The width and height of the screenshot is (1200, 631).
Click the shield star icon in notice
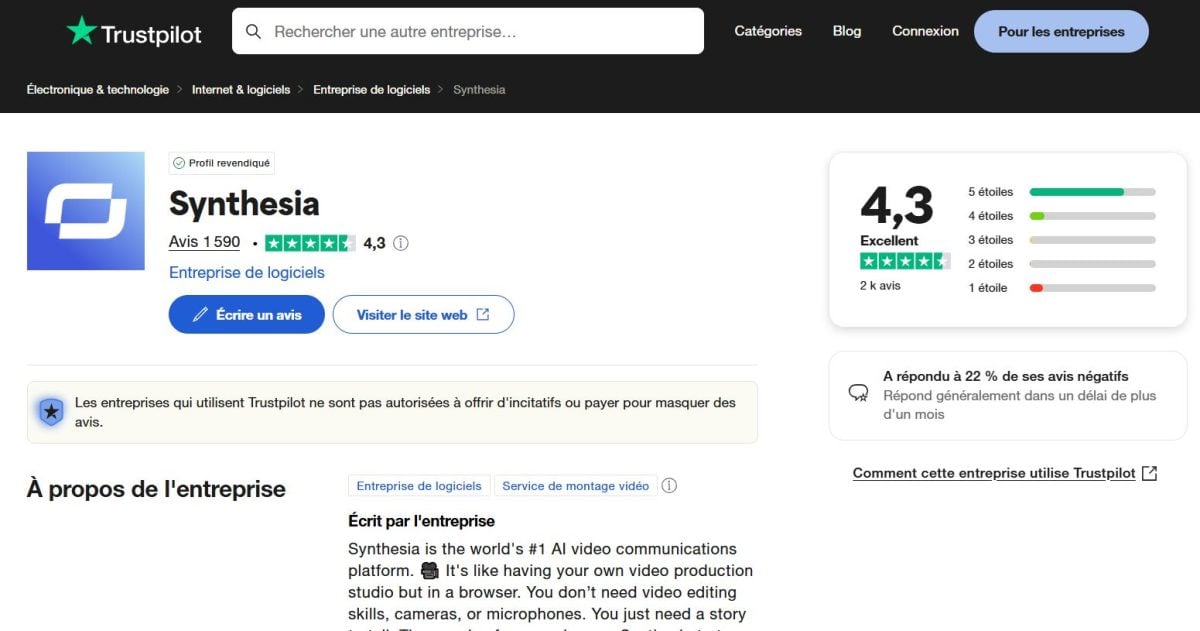(x=51, y=411)
